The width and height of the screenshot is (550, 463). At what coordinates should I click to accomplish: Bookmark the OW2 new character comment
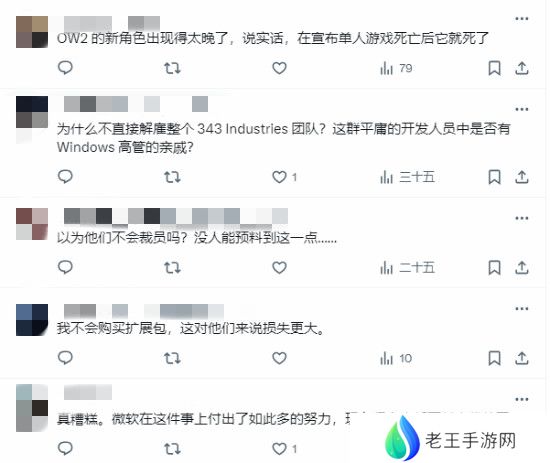point(495,68)
